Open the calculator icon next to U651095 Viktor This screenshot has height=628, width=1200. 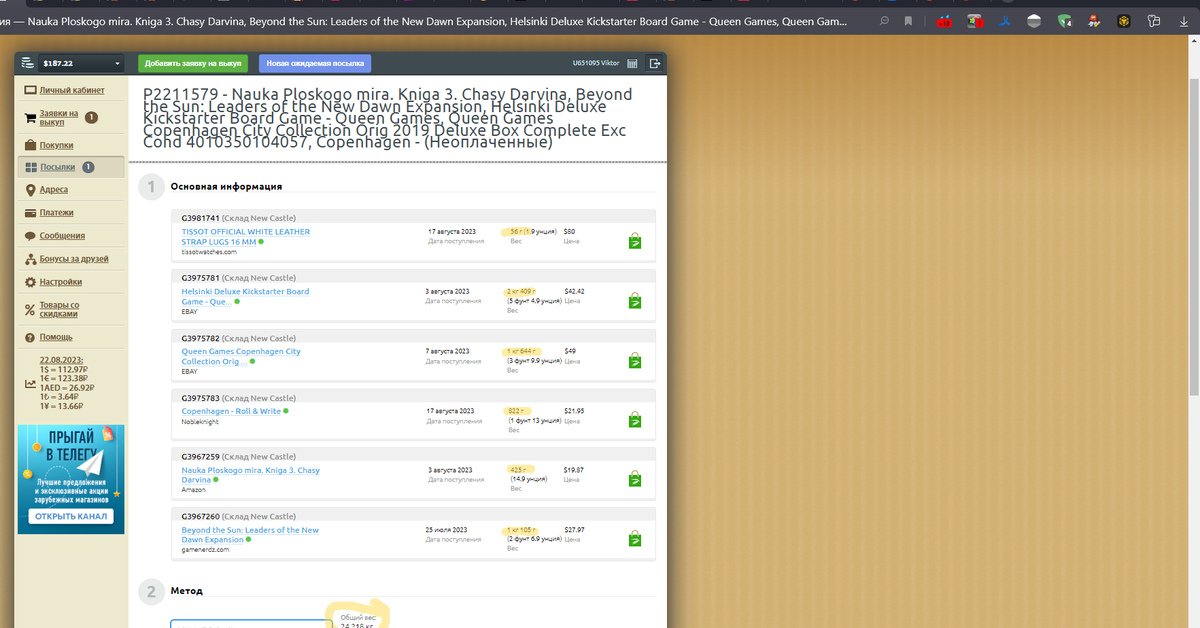tap(632, 63)
